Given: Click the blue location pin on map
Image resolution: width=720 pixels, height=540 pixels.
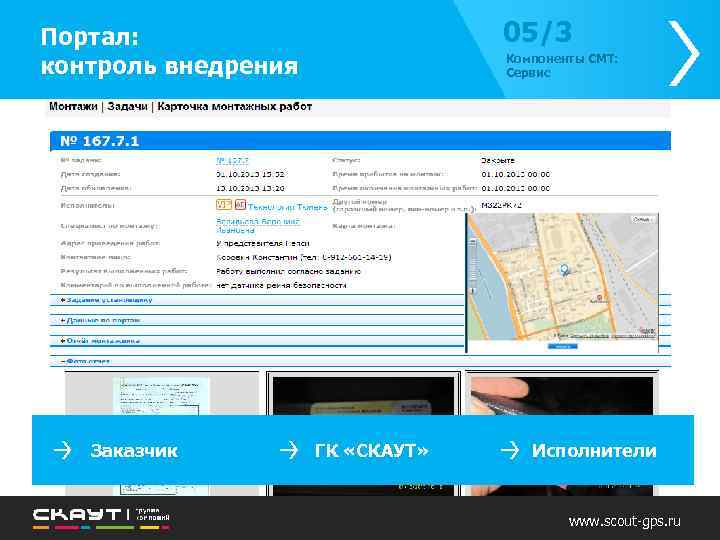Looking at the screenshot, I should 565,270.
